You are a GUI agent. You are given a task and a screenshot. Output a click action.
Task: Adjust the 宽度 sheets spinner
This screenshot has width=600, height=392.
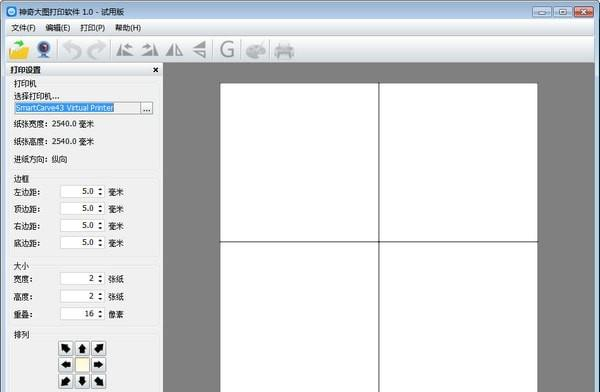coord(100,279)
